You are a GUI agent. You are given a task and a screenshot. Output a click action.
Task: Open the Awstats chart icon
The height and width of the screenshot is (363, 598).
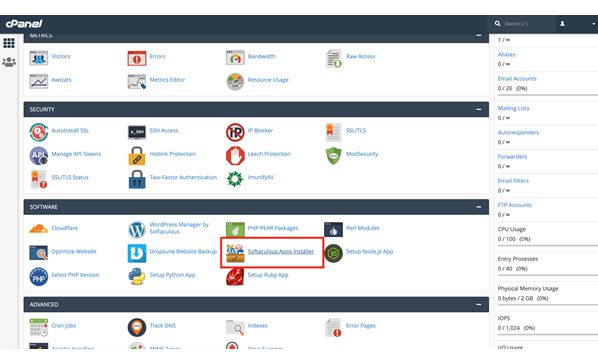pyautogui.click(x=39, y=81)
